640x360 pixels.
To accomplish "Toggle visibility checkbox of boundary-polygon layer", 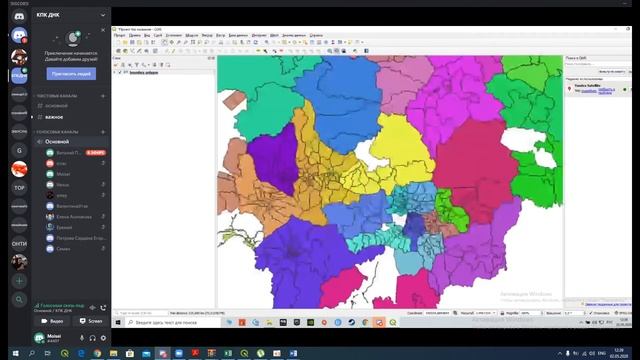I will (x=120, y=72).
